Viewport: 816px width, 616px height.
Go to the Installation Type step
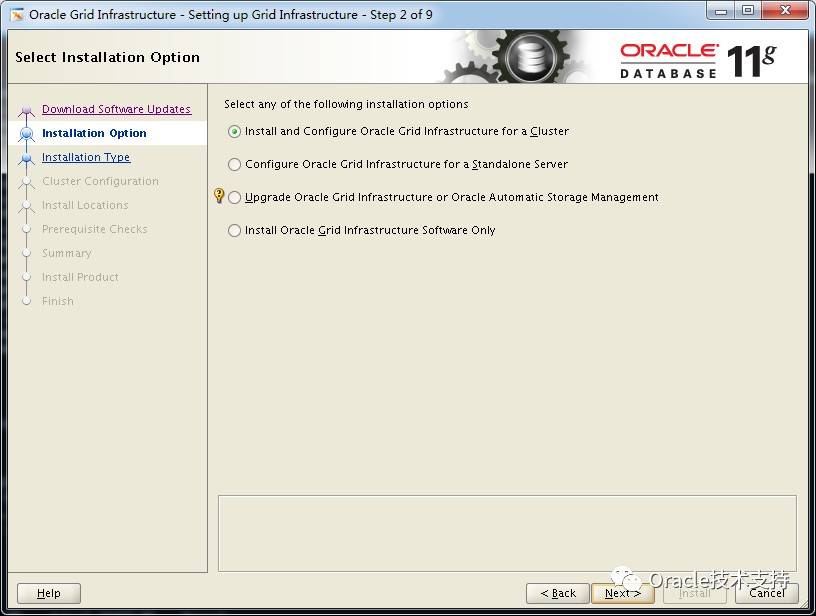pos(86,157)
